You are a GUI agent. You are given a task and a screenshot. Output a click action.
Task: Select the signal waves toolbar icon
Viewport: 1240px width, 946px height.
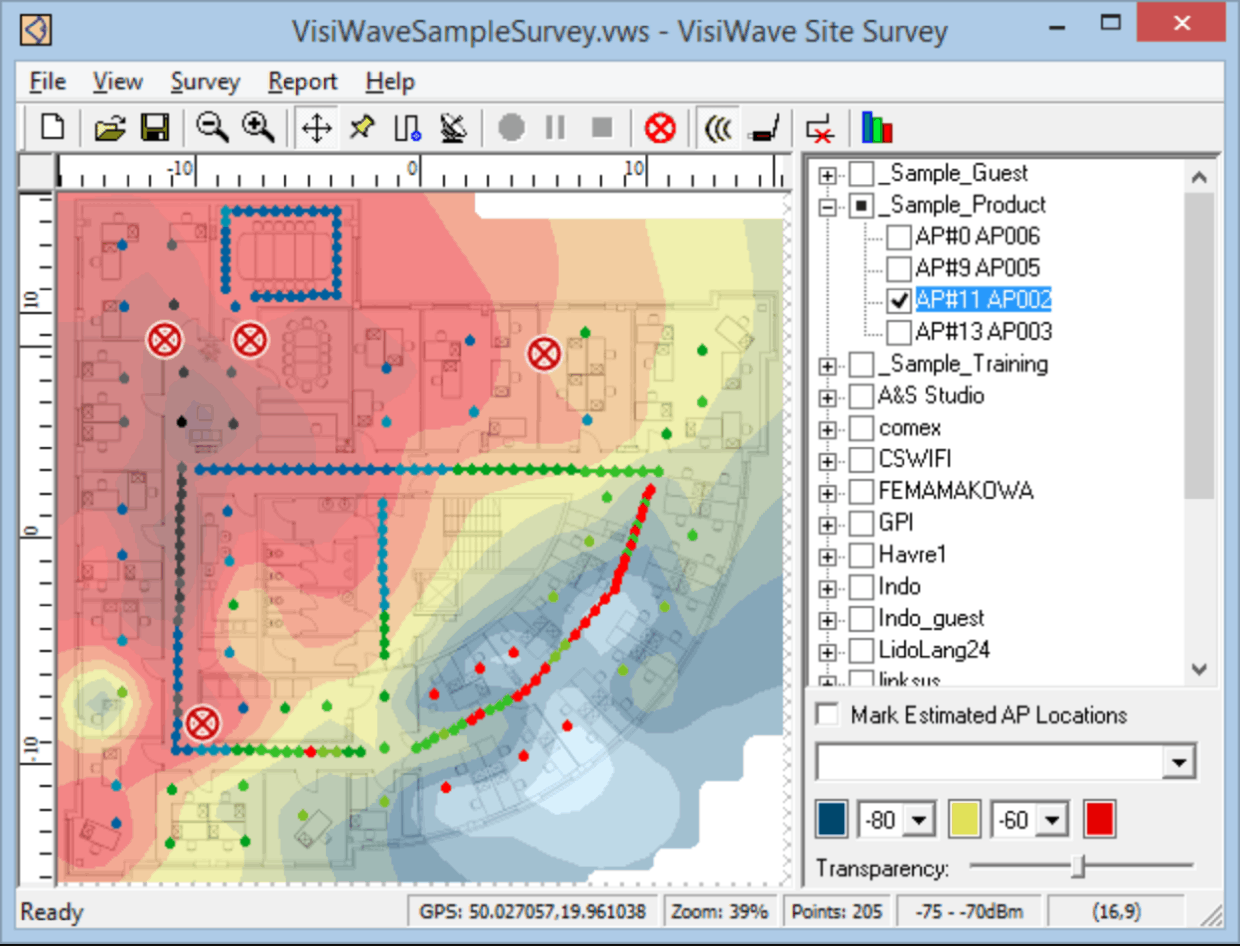(x=718, y=128)
